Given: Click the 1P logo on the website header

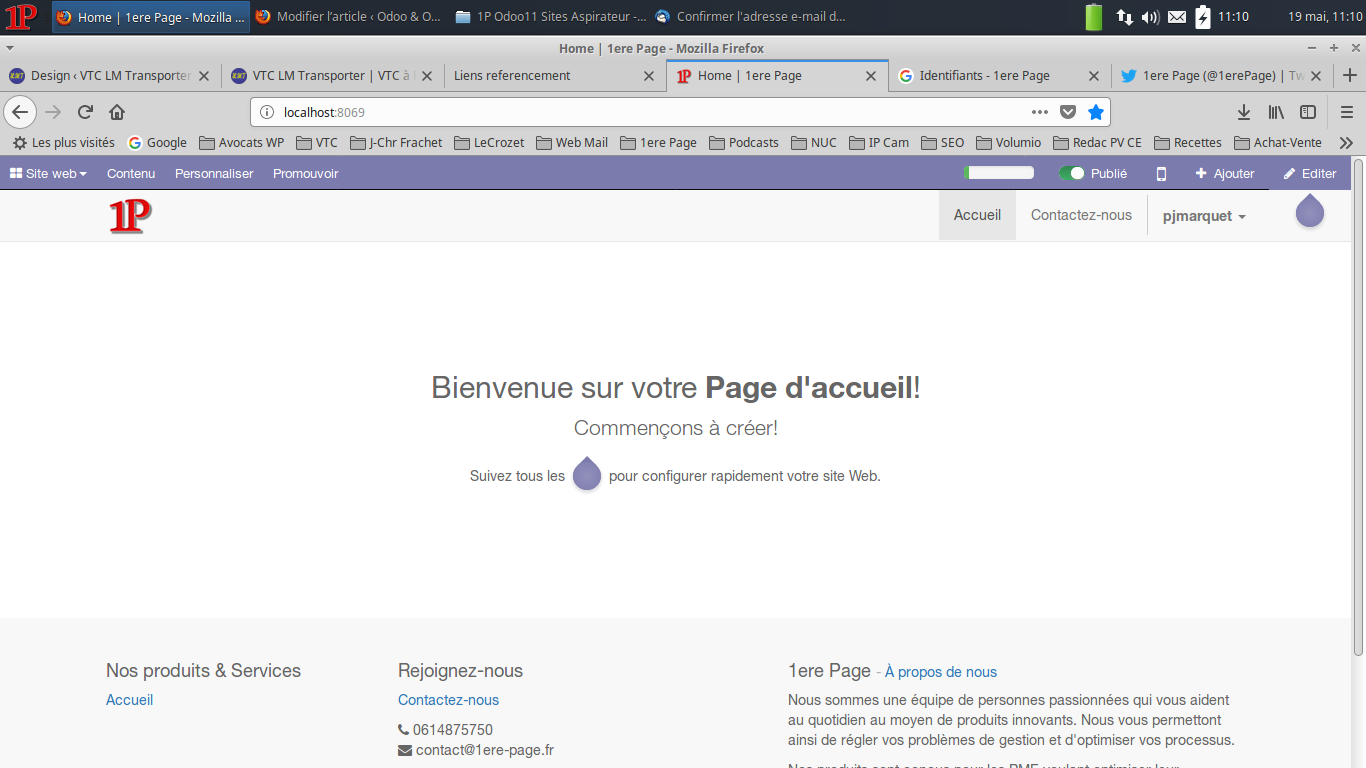Looking at the screenshot, I should tap(130, 216).
